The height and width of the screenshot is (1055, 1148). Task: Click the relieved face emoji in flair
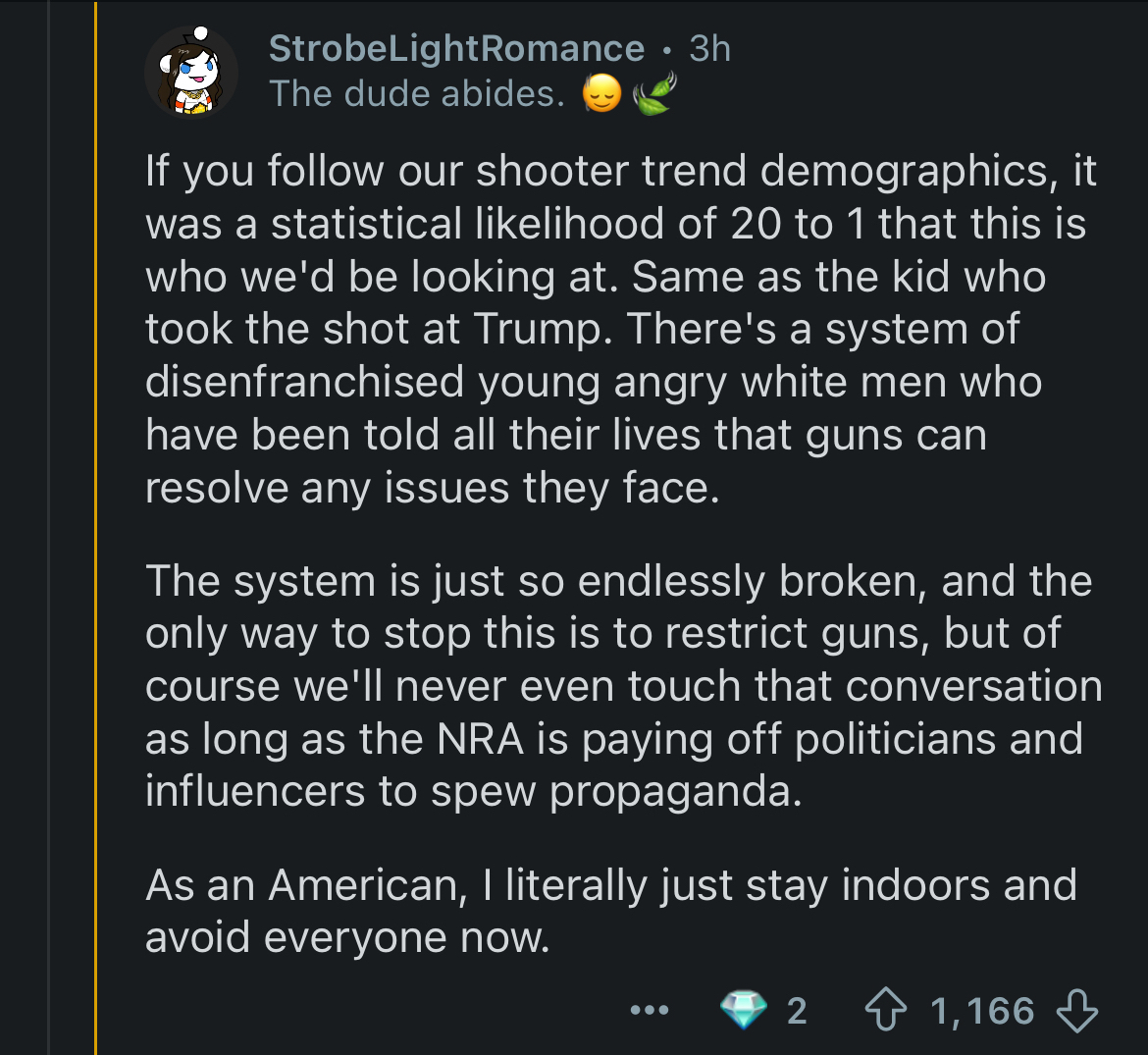[601, 93]
